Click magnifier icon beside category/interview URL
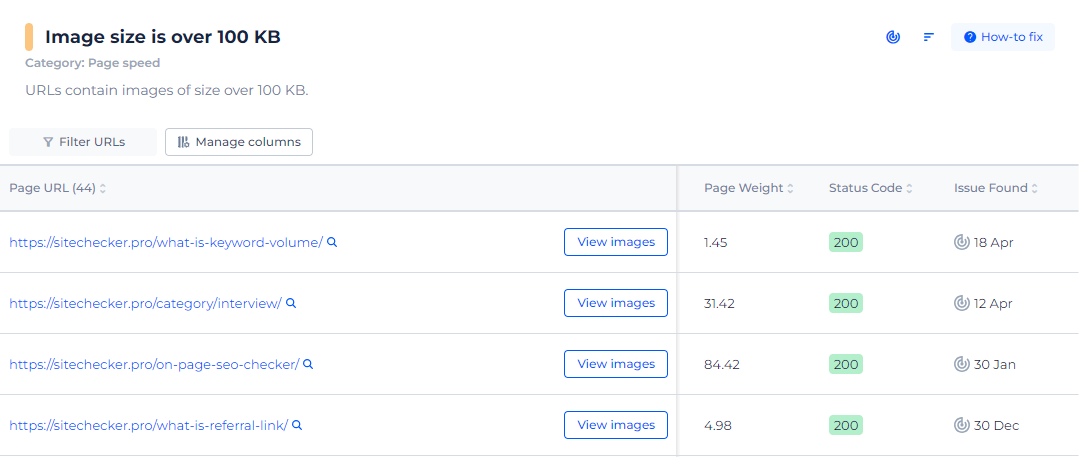Image resolution: width=1079 pixels, height=458 pixels. click(x=291, y=303)
